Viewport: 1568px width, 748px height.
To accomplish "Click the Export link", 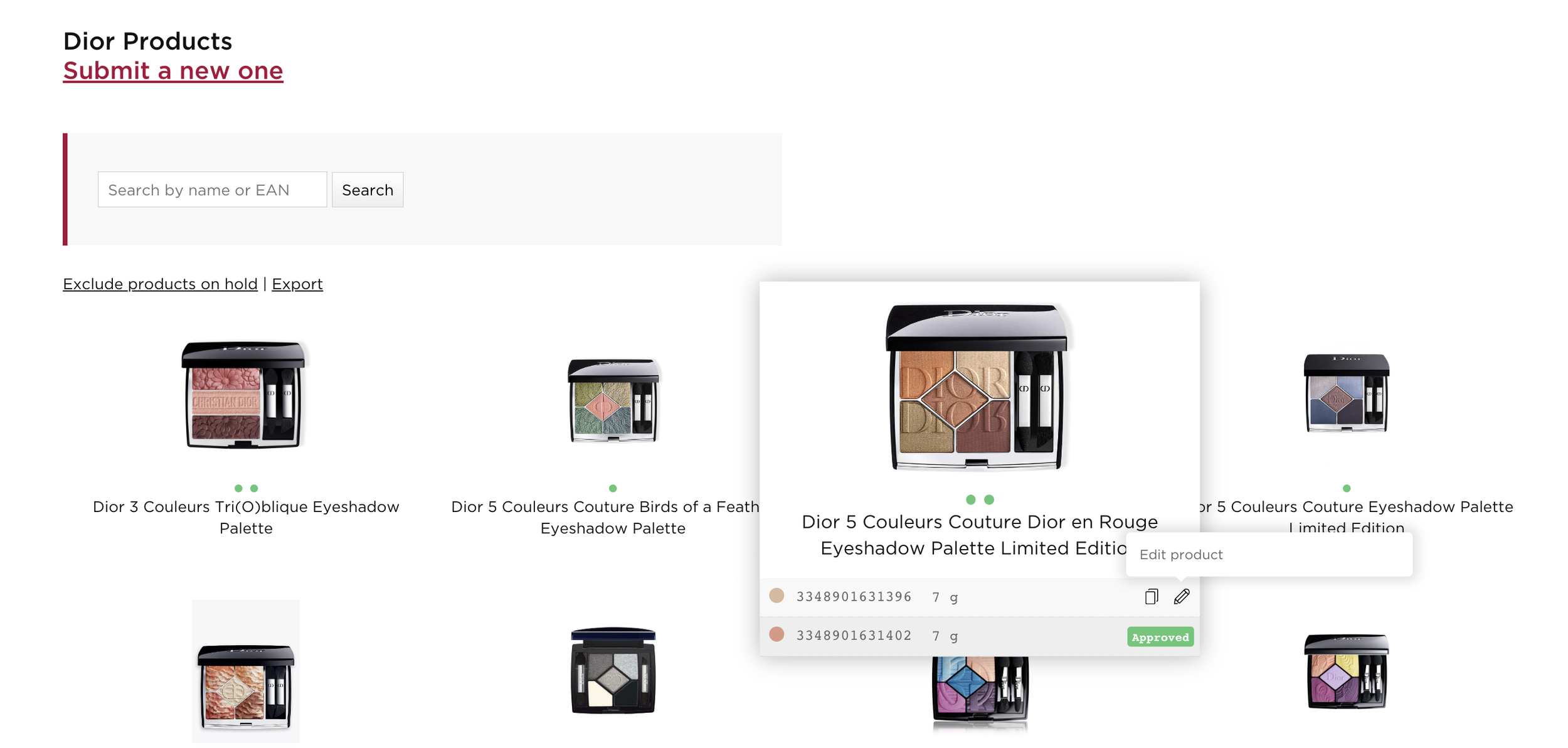I will pos(297,283).
